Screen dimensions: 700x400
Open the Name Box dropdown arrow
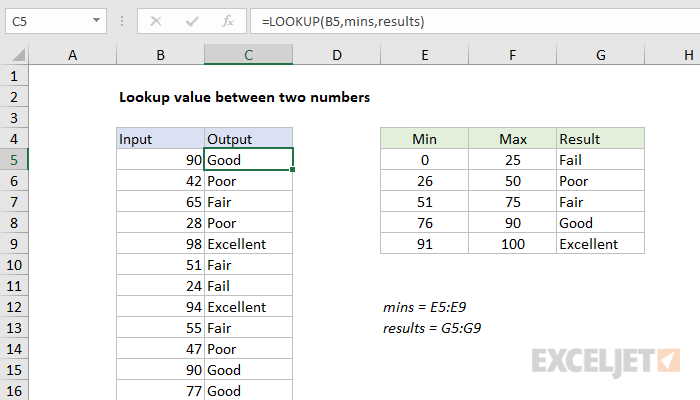96,21
